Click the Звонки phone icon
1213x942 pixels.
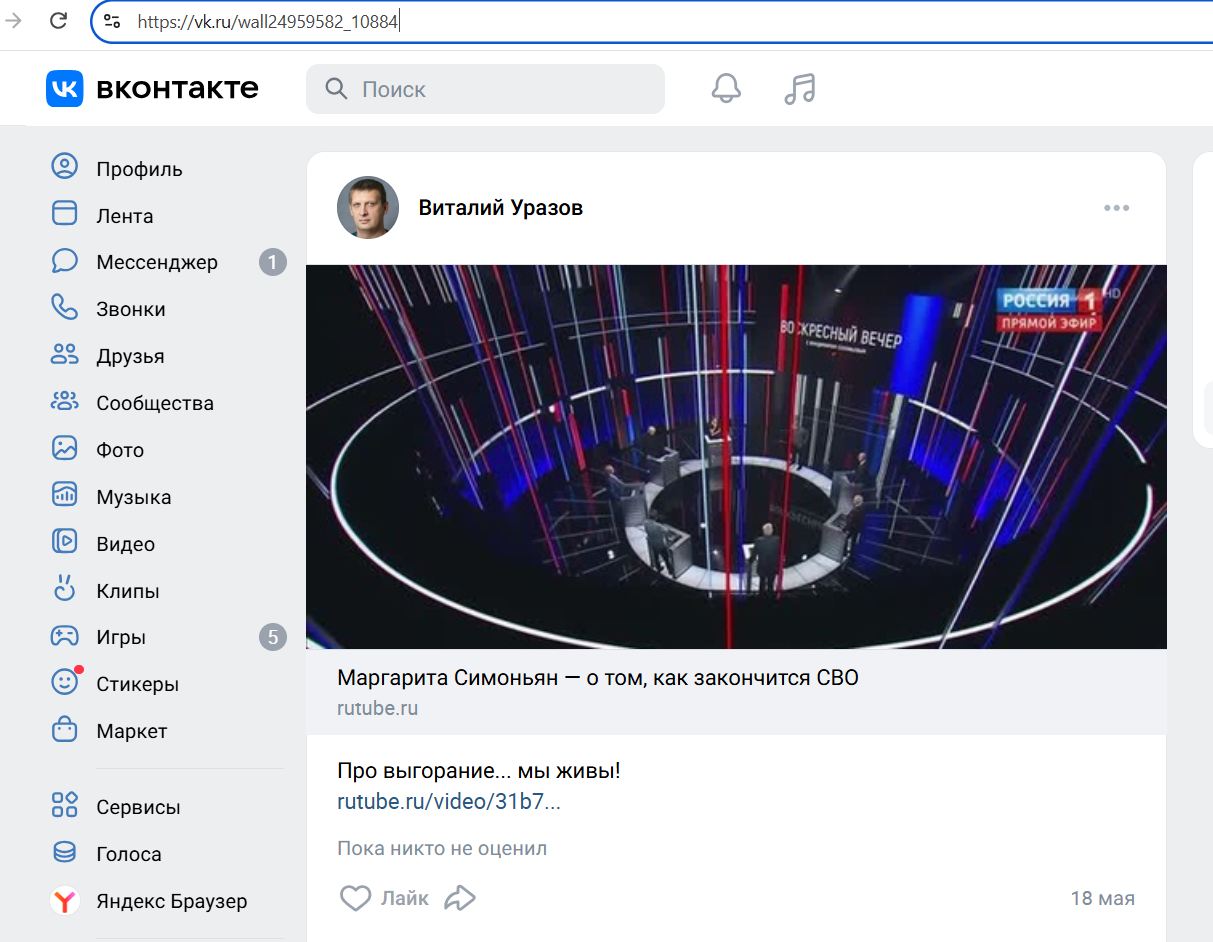tap(64, 308)
